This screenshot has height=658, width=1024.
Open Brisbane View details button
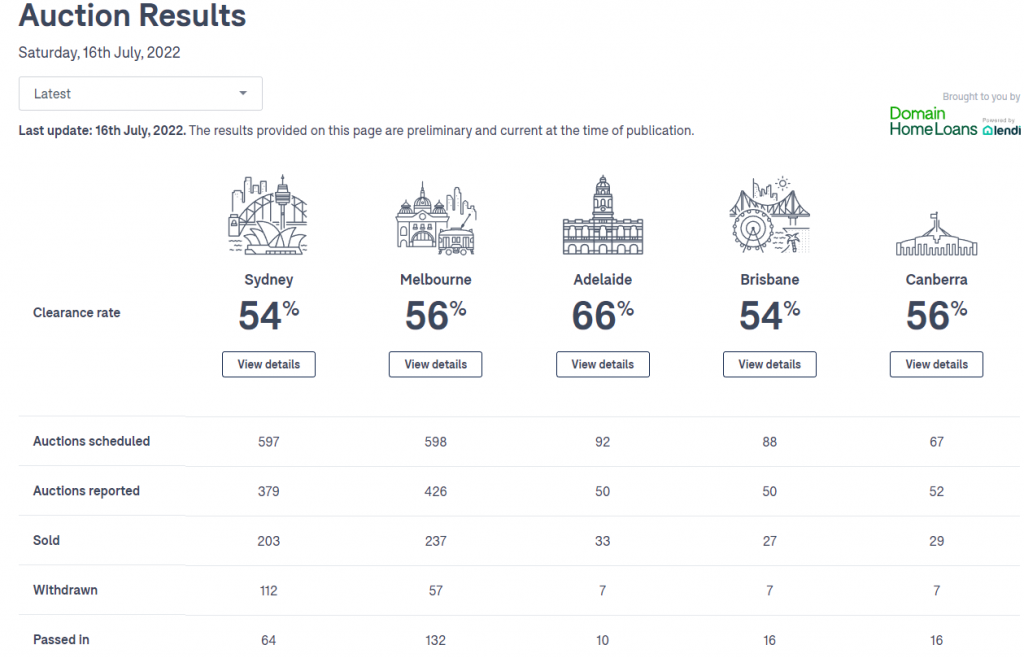click(x=769, y=364)
